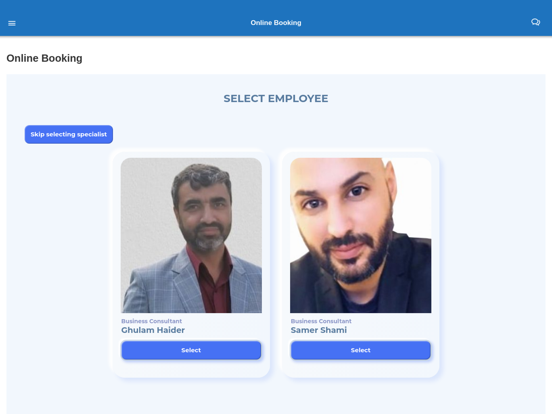Click the SELECT EMPLOYEE heading

pyautogui.click(x=276, y=99)
